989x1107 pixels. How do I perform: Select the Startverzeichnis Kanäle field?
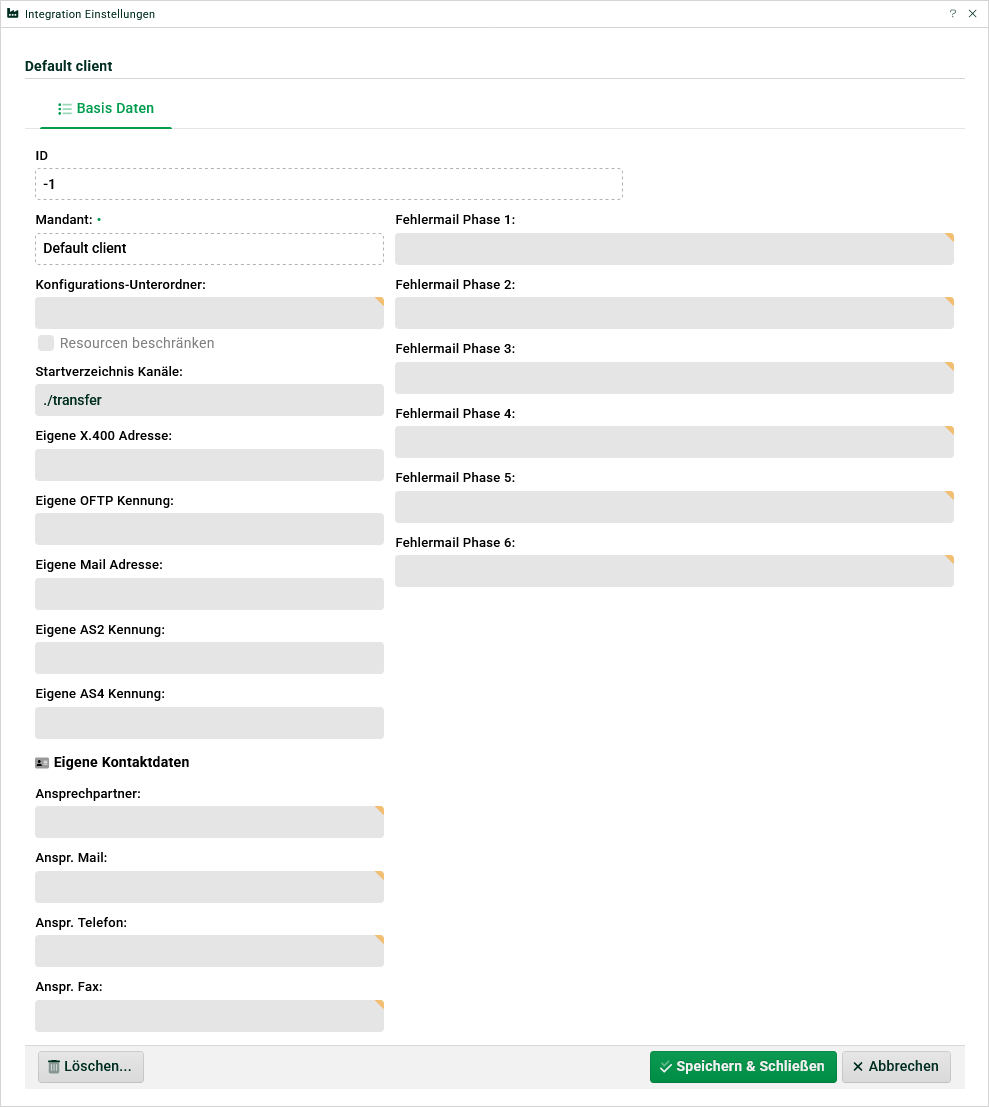[209, 400]
